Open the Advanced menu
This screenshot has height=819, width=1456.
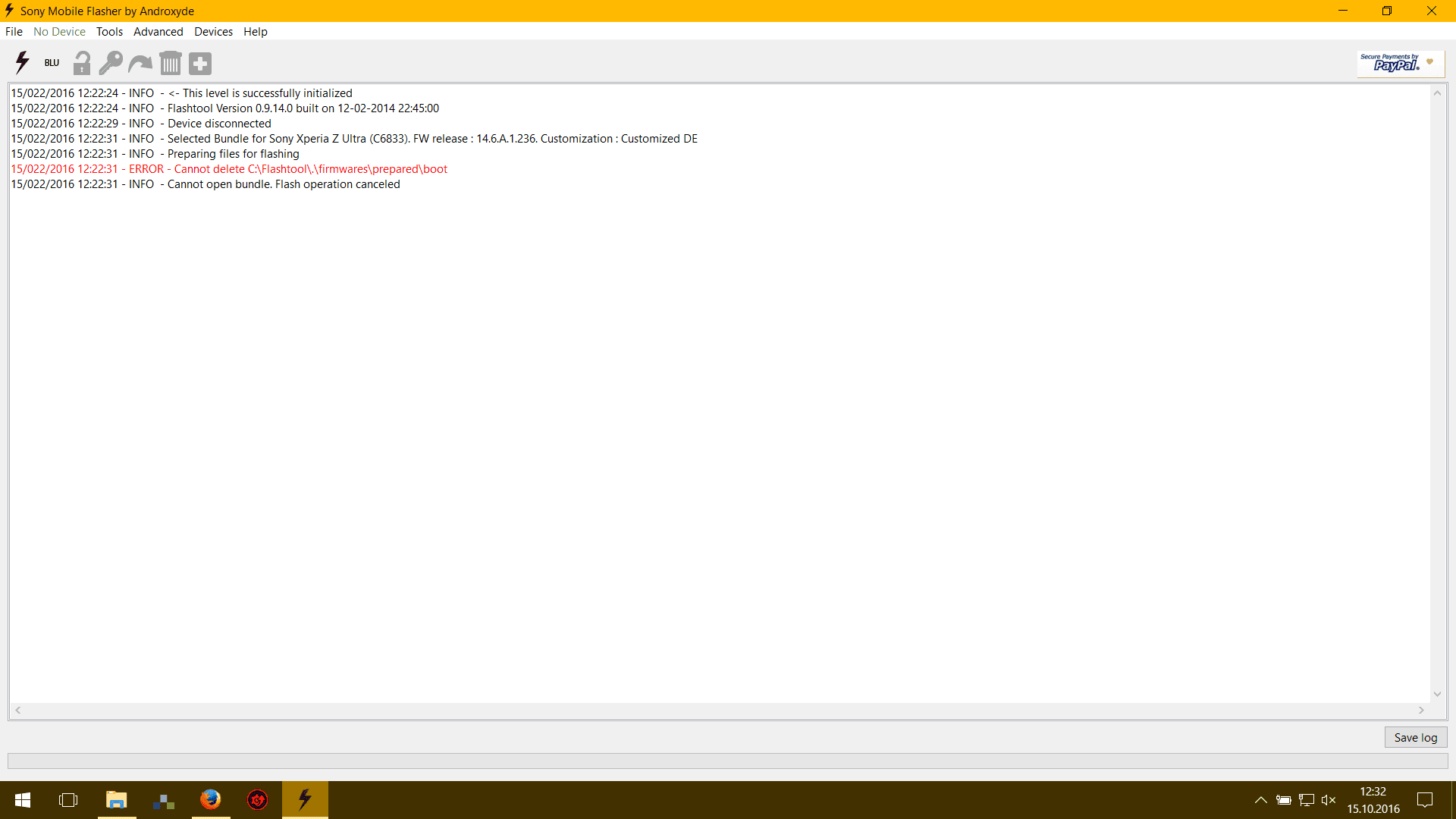coord(158,32)
